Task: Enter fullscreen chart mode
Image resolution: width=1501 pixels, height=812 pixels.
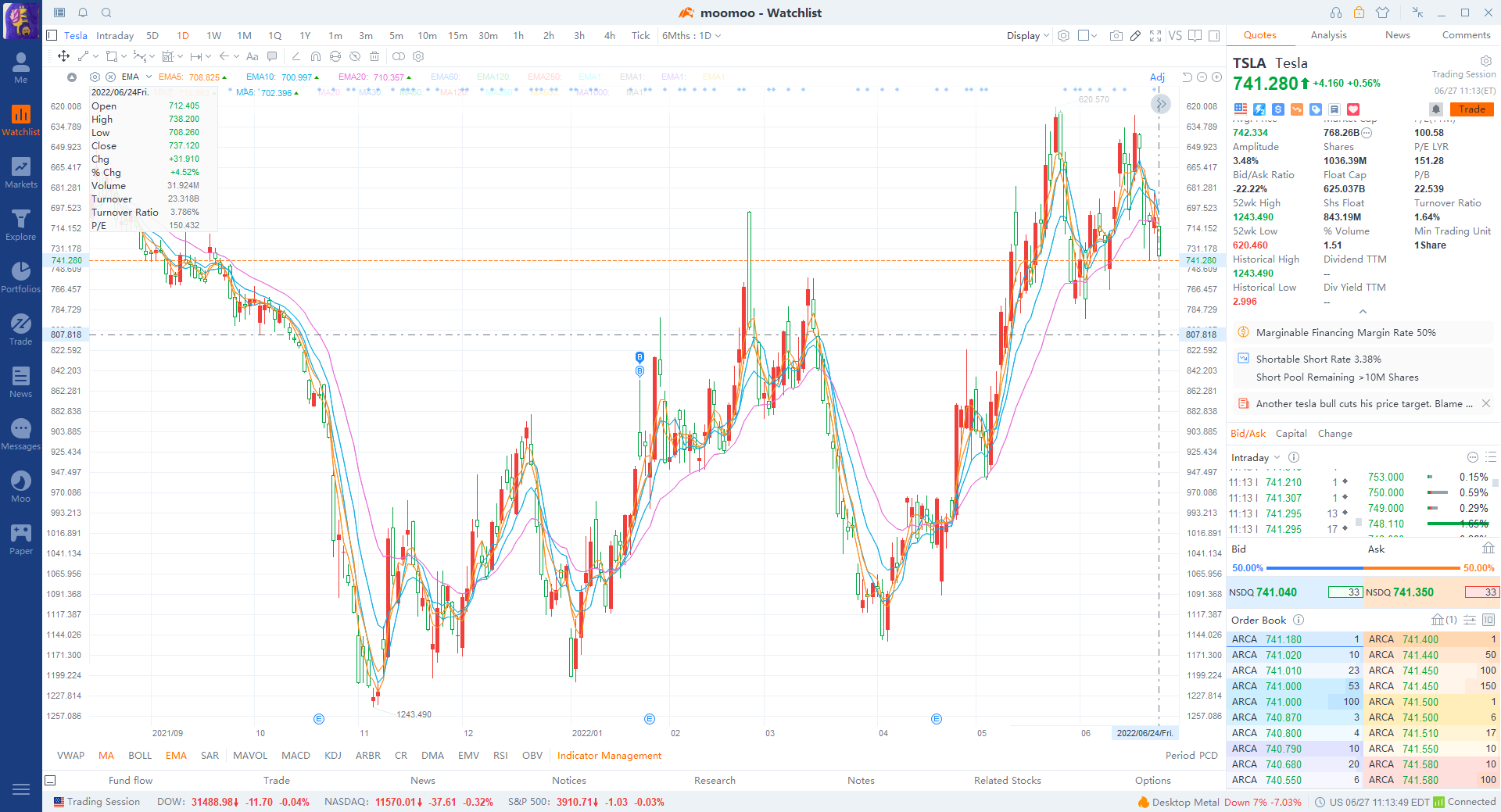Action: click(x=1155, y=36)
